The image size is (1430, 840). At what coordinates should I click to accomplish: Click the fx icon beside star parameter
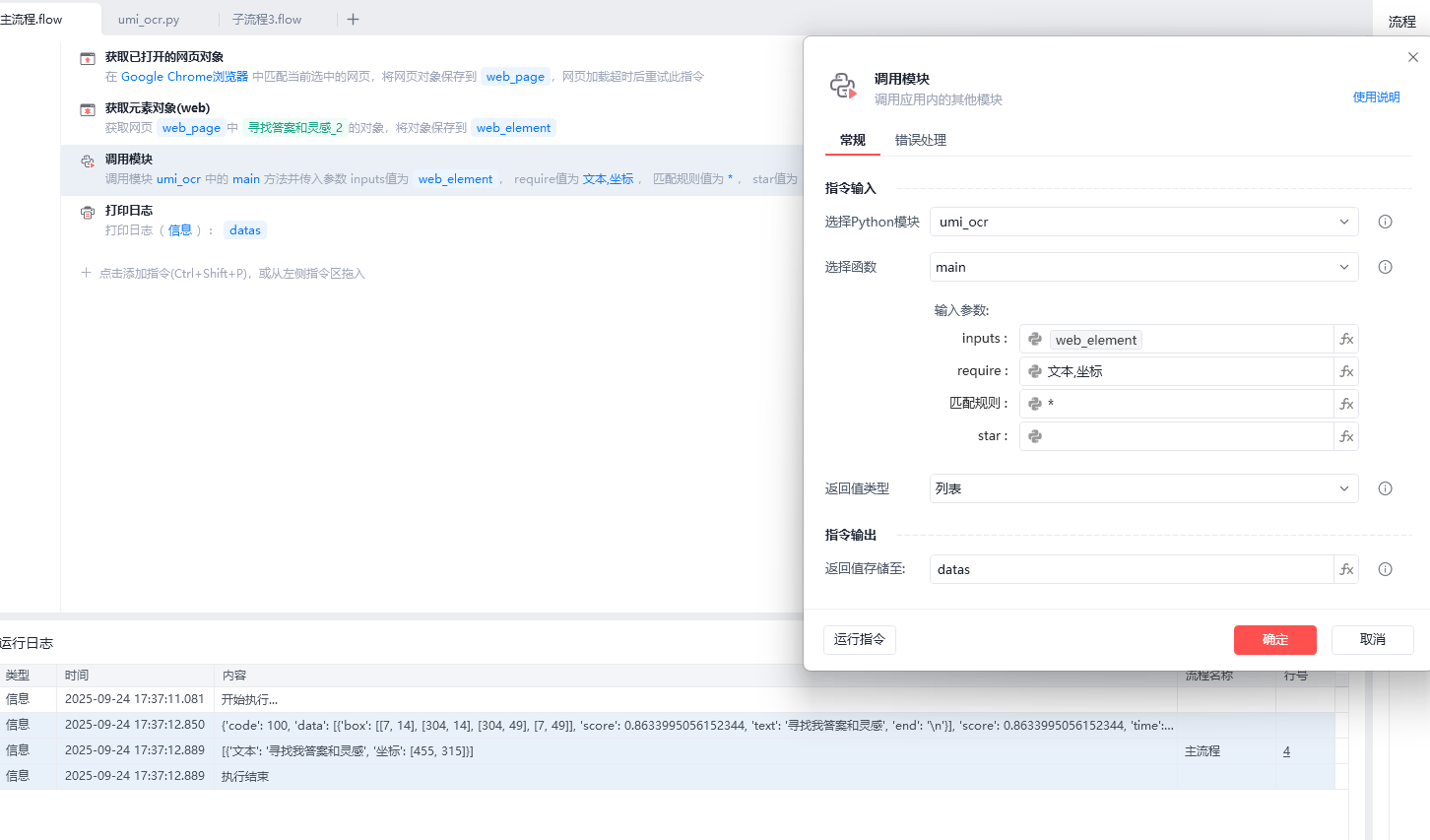(1346, 436)
